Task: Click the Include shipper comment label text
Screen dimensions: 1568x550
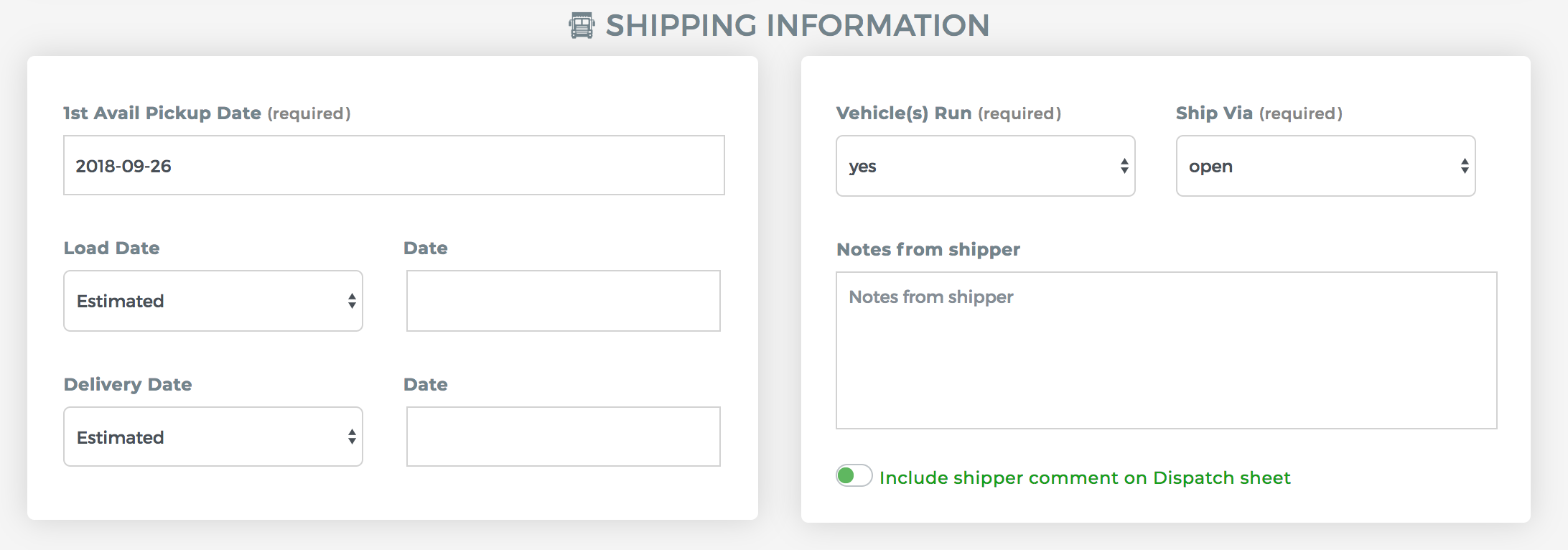Action: pos(1085,477)
